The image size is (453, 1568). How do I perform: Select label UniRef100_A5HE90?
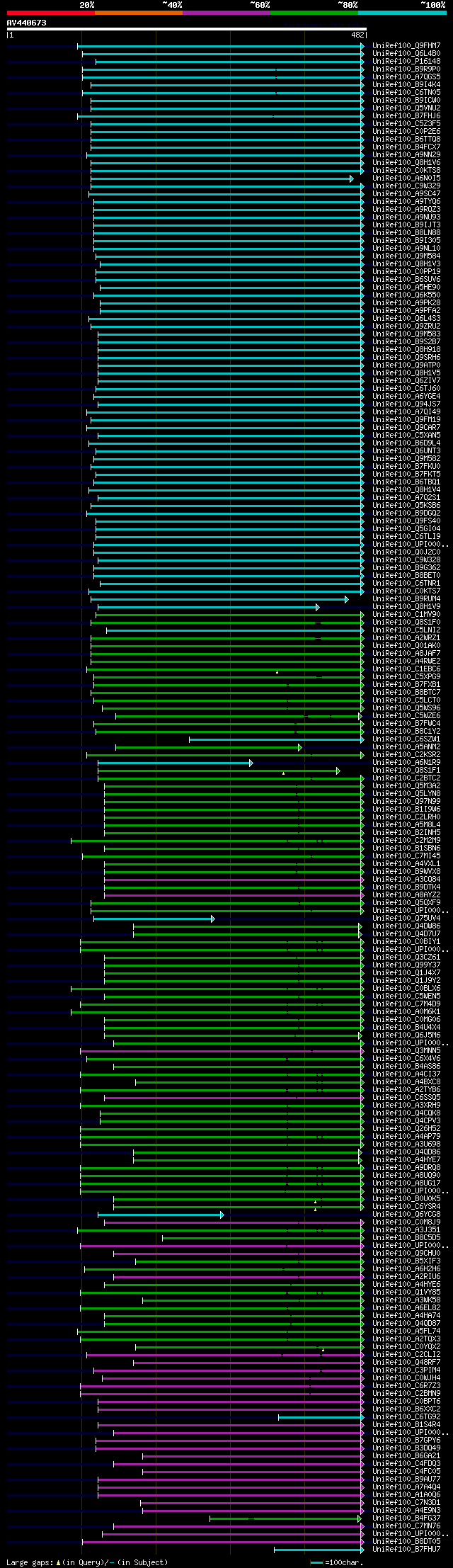(406, 287)
